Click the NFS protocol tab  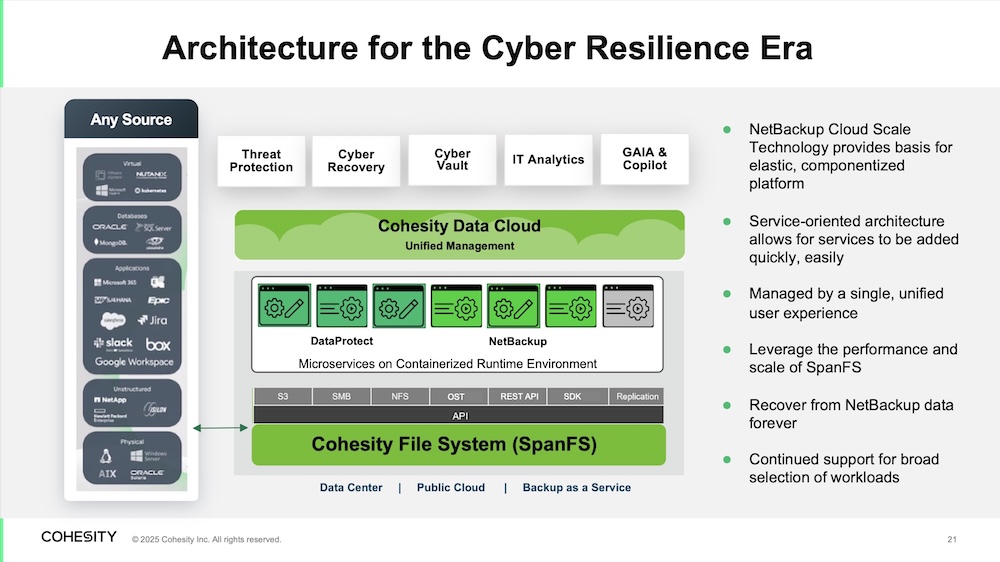tap(400, 396)
